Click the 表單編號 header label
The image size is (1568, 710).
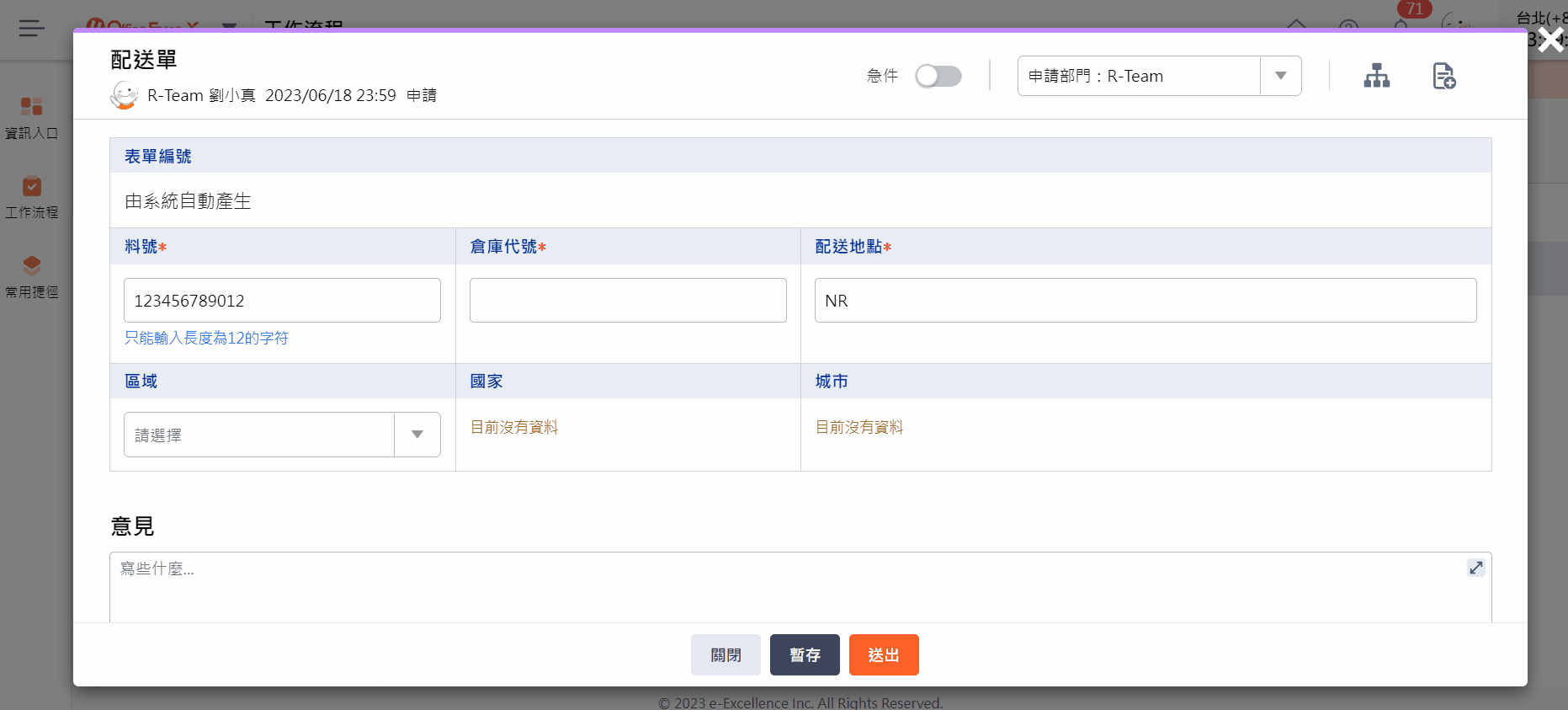[158, 157]
